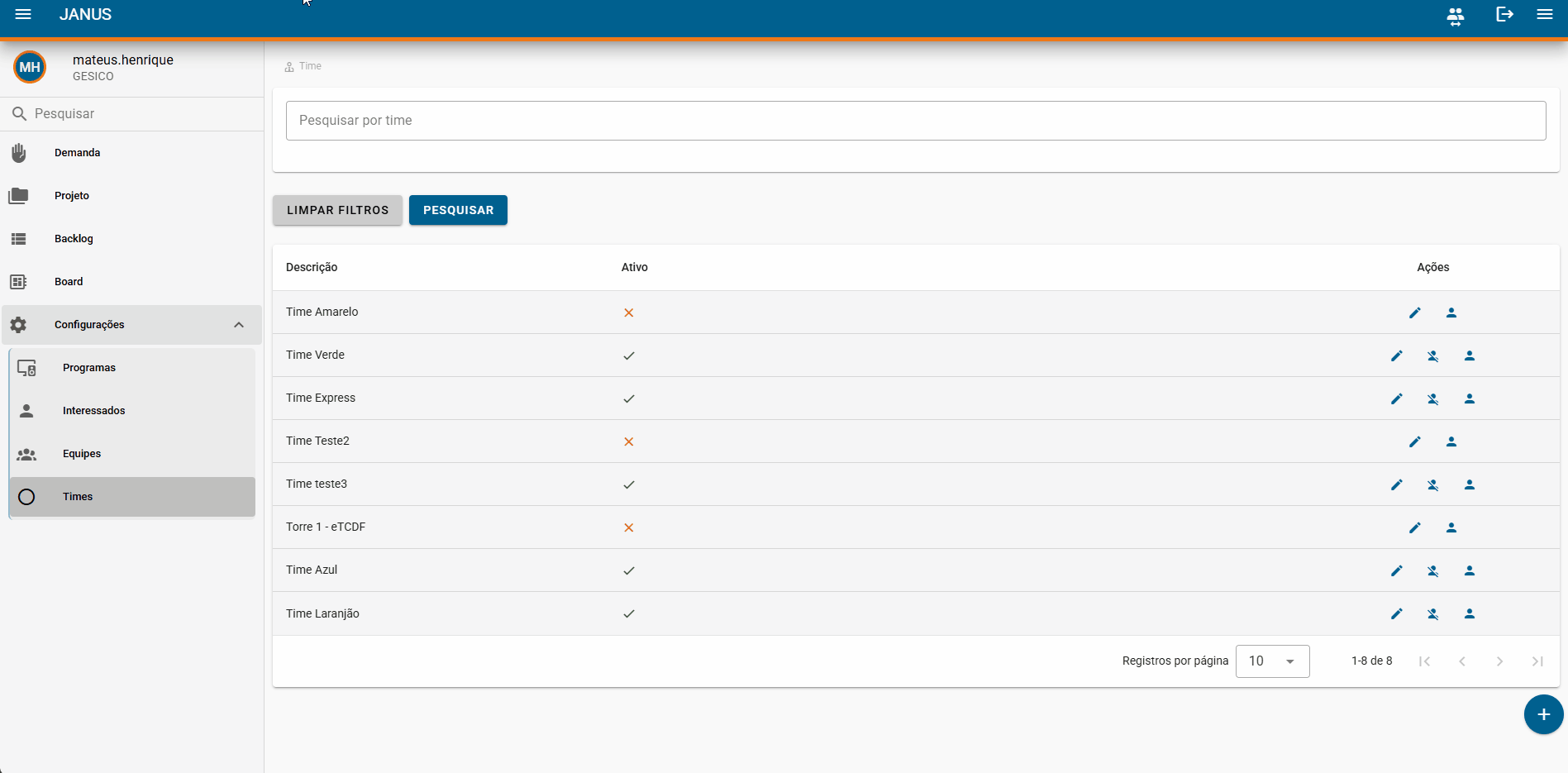
Task: Click the LIMPAR FILTROS button
Action: pos(337,210)
